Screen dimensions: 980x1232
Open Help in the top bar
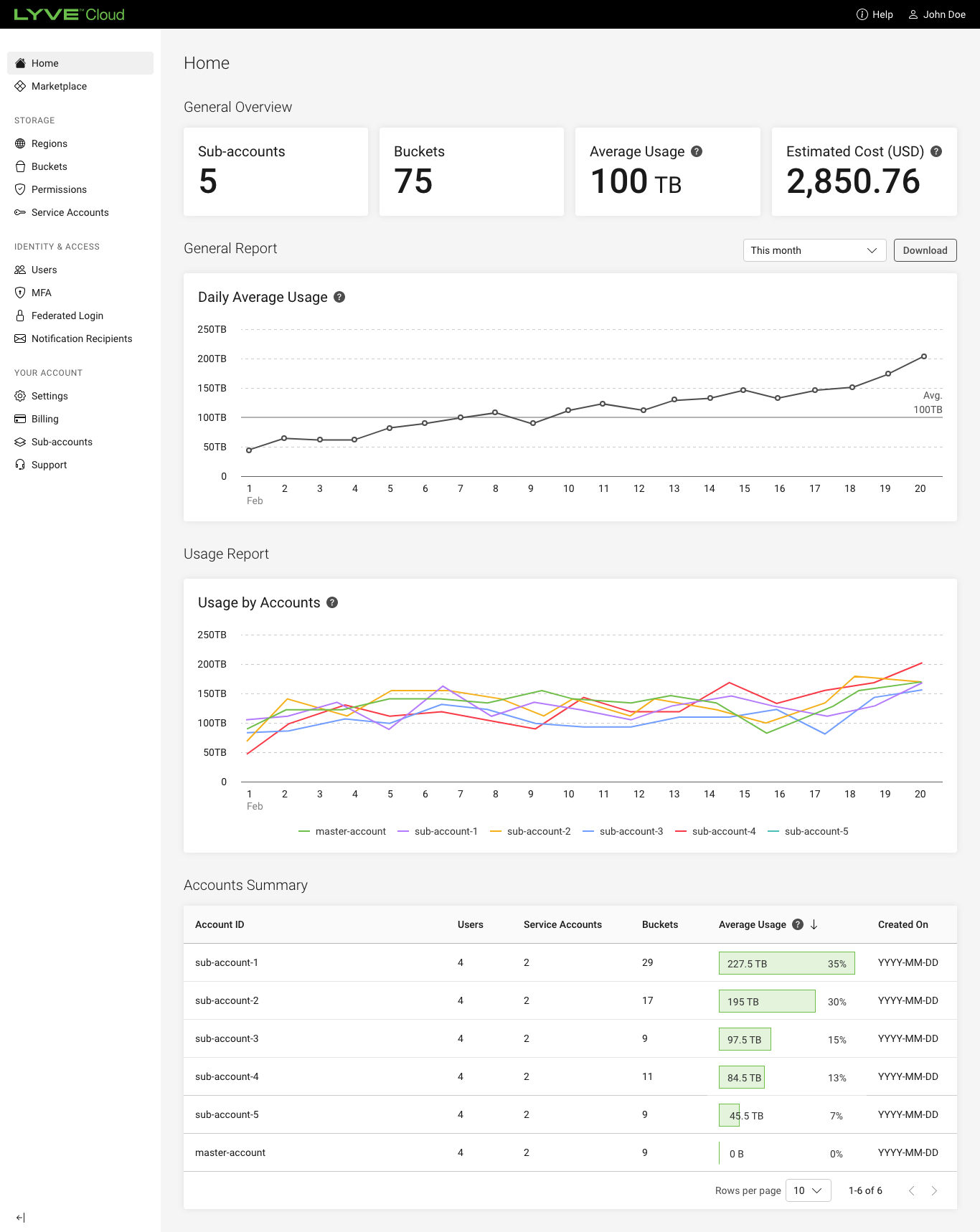[x=875, y=14]
